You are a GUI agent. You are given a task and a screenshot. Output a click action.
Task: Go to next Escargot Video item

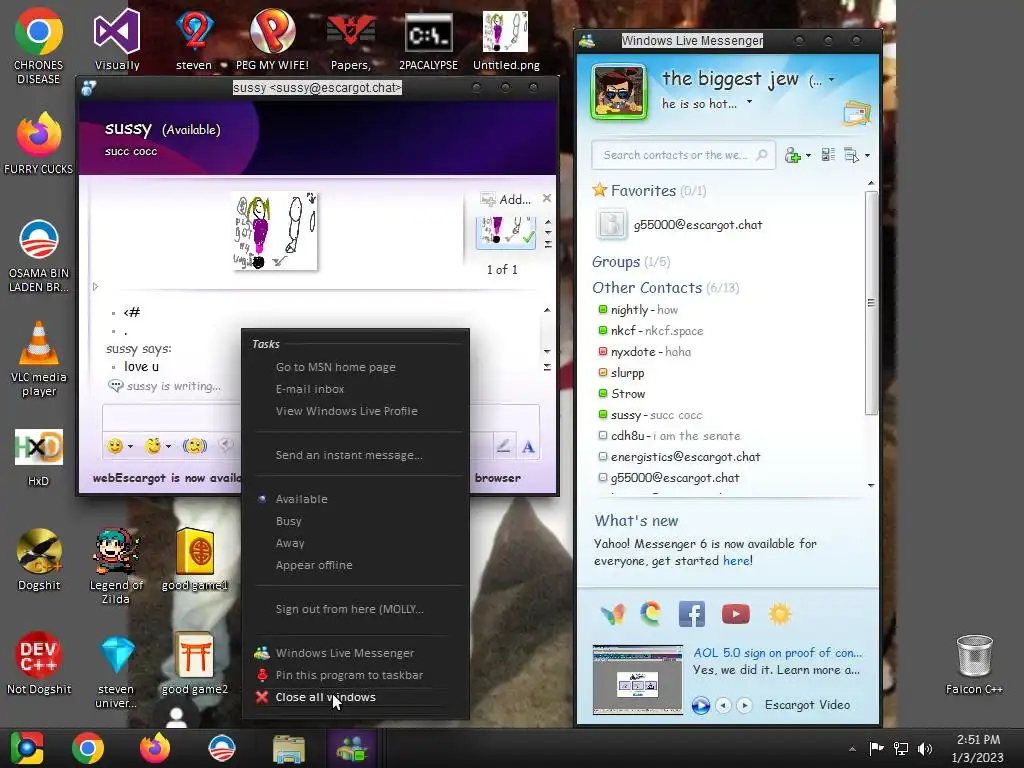[x=744, y=705]
